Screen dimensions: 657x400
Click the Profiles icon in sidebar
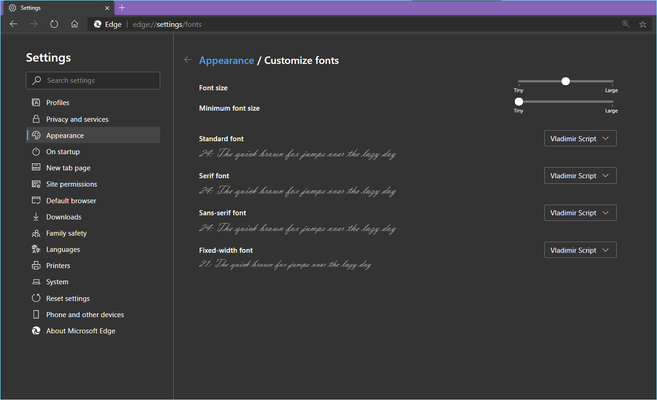36,102
